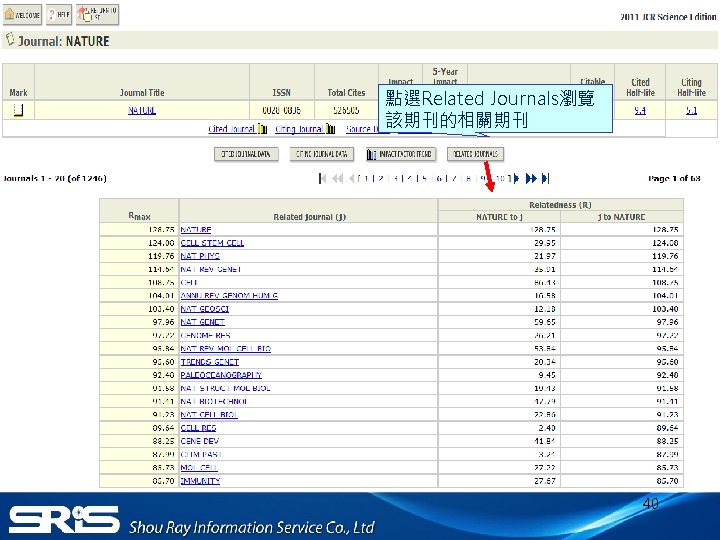This screenshot has height=540, width=720.
Task: Open the Cited Journal graph link
Action: 231,129
